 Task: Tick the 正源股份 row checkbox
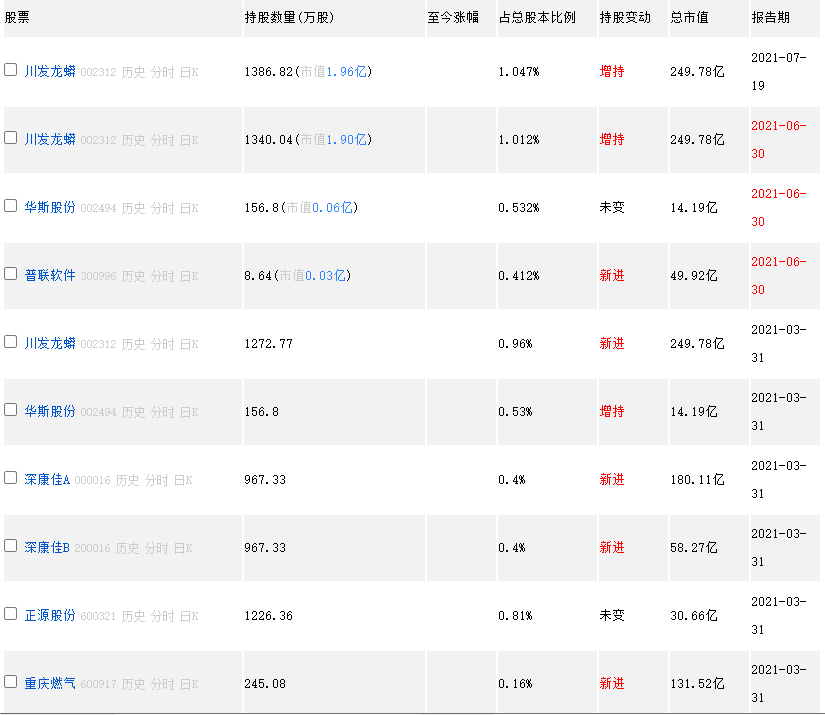tap(11, 613)
